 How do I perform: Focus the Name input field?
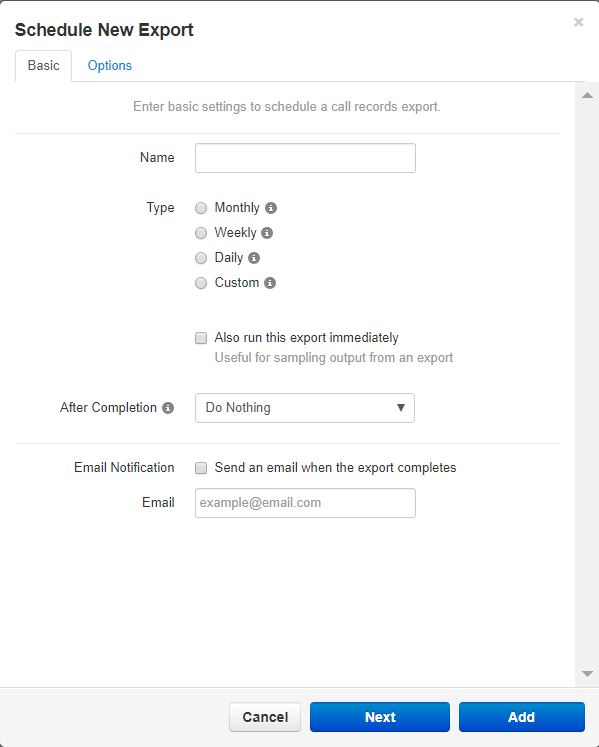tap(305, 158)
